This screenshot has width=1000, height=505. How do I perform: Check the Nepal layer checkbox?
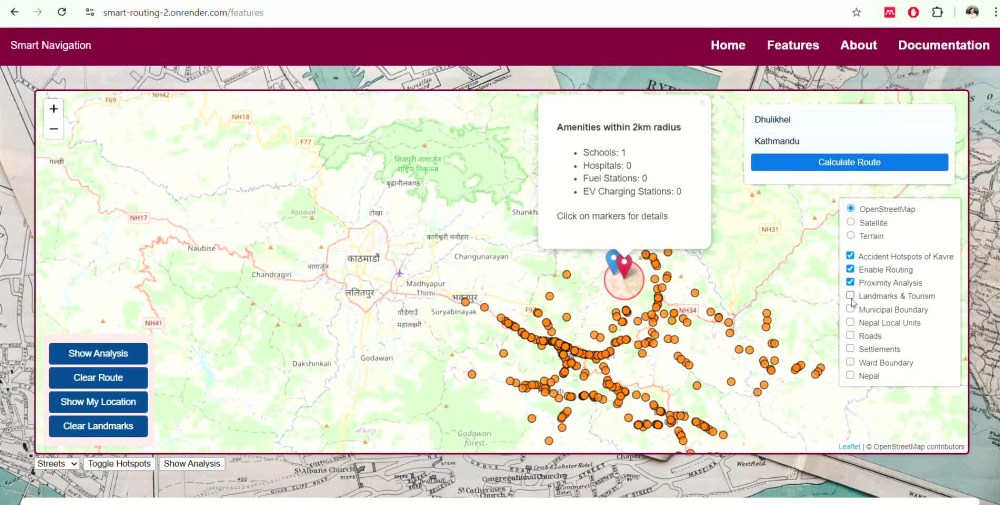coord(850,375)
